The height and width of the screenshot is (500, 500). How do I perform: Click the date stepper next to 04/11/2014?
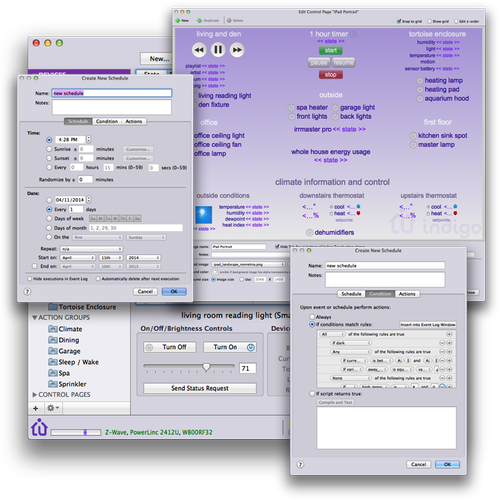tap(89, 200)
